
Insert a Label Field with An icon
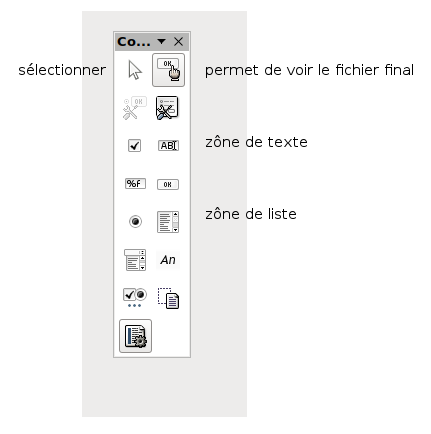[x=168, y=260]
